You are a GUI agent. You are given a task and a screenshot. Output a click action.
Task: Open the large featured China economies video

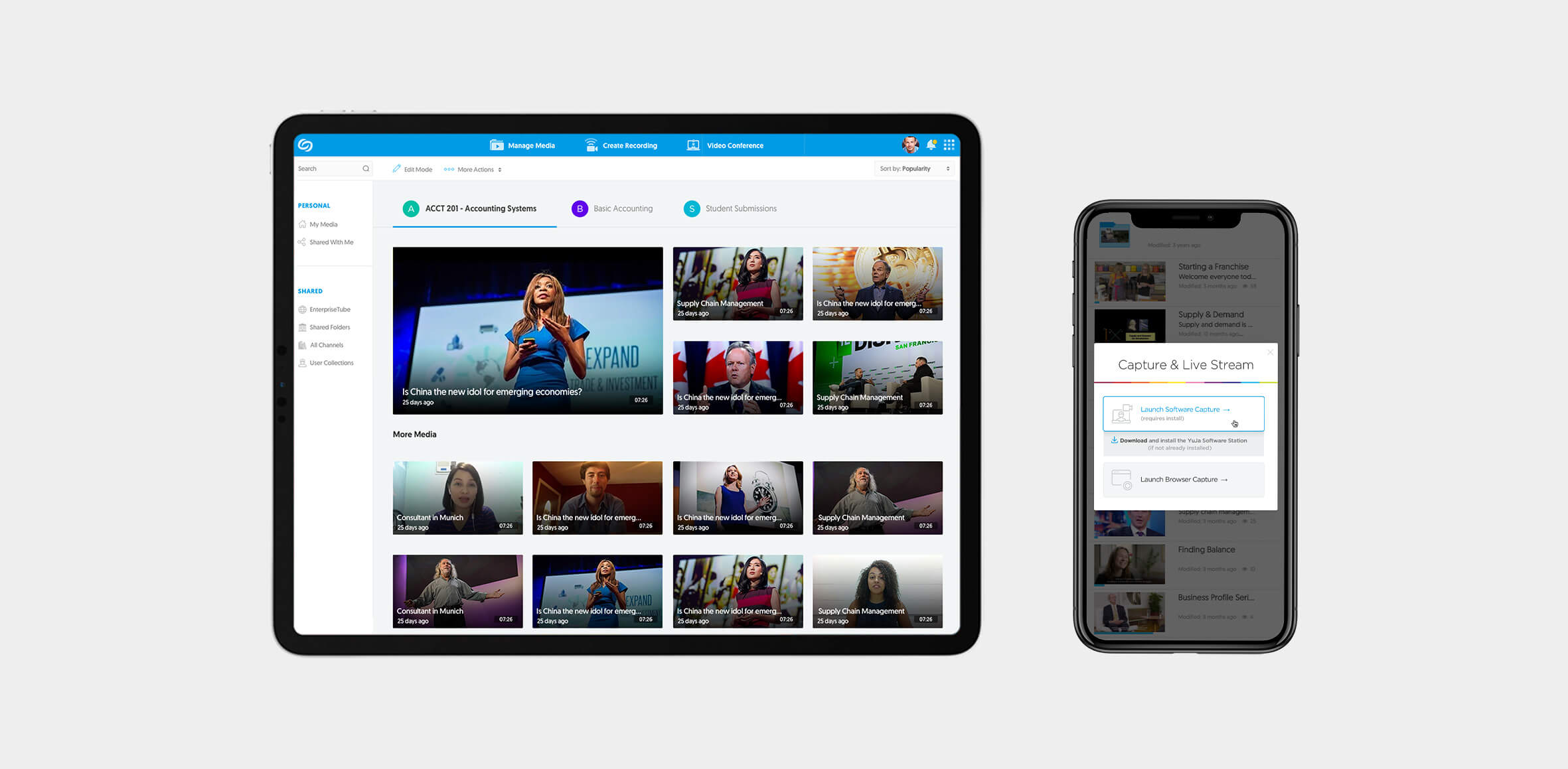[x=528, y=330]
